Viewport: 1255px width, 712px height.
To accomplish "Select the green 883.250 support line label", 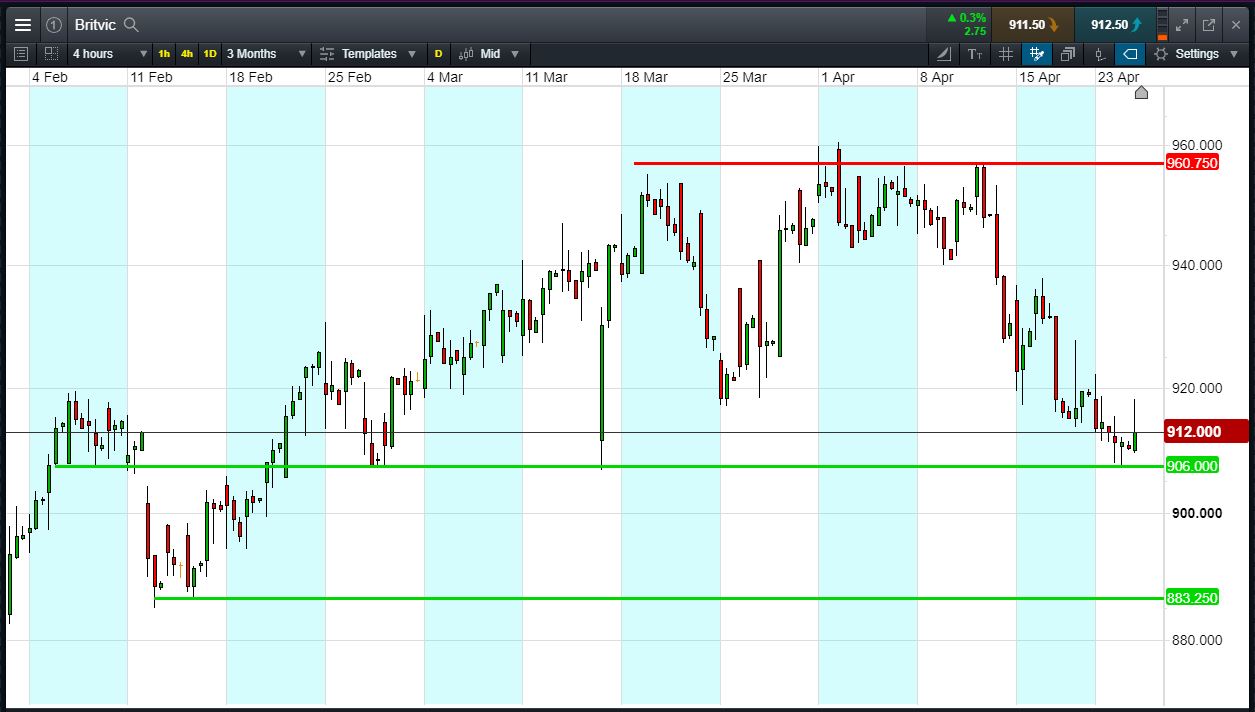I will [1192, 598].
